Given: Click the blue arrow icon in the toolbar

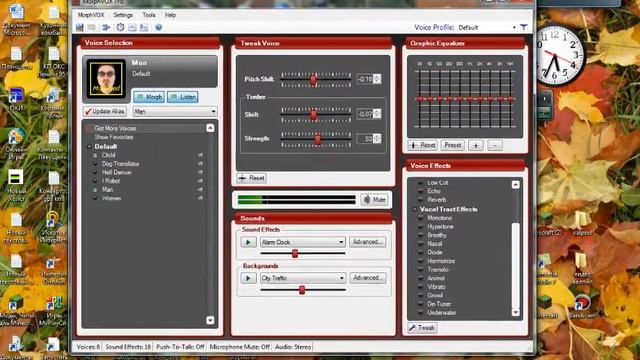Looking at the screenshot, I should coord(106,27).
